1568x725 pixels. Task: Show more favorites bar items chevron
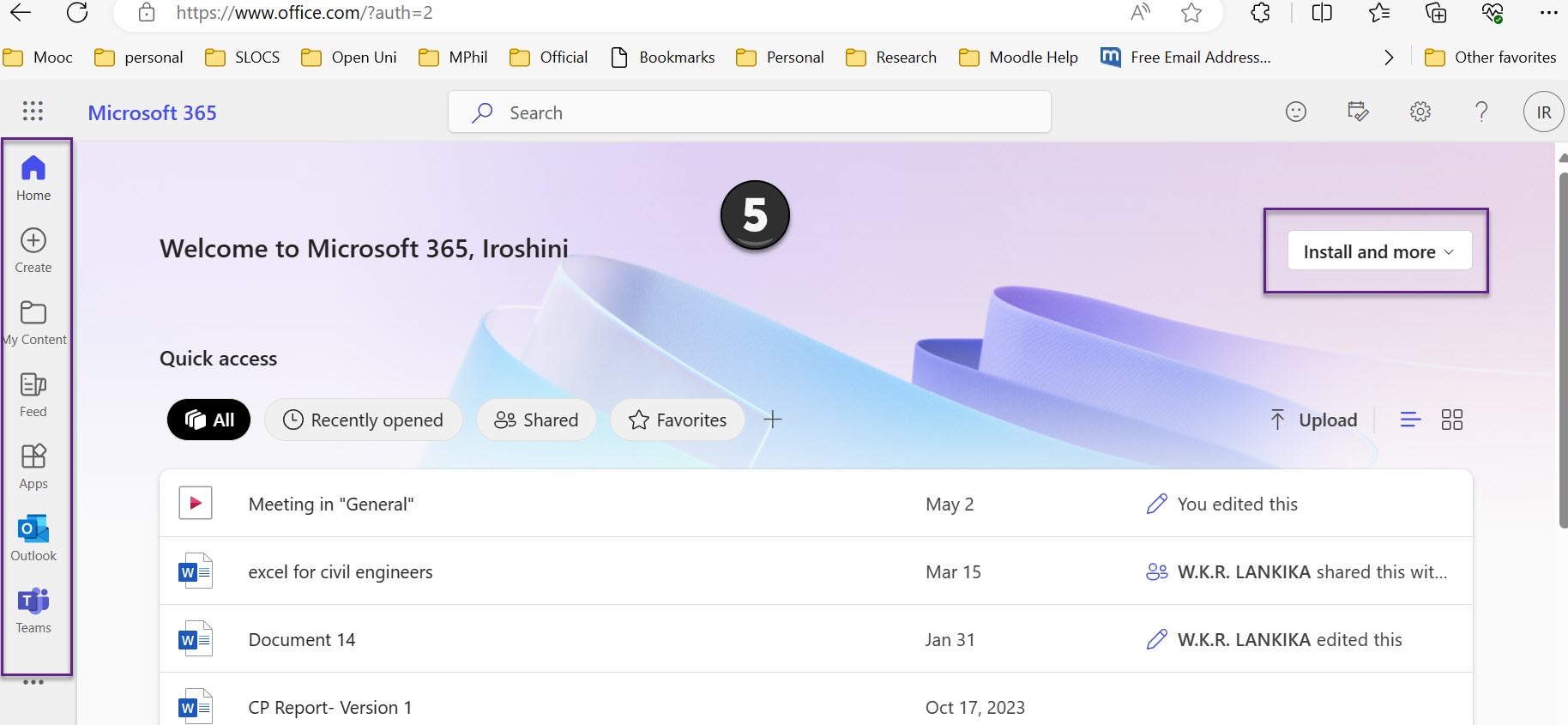[1389, 57]
